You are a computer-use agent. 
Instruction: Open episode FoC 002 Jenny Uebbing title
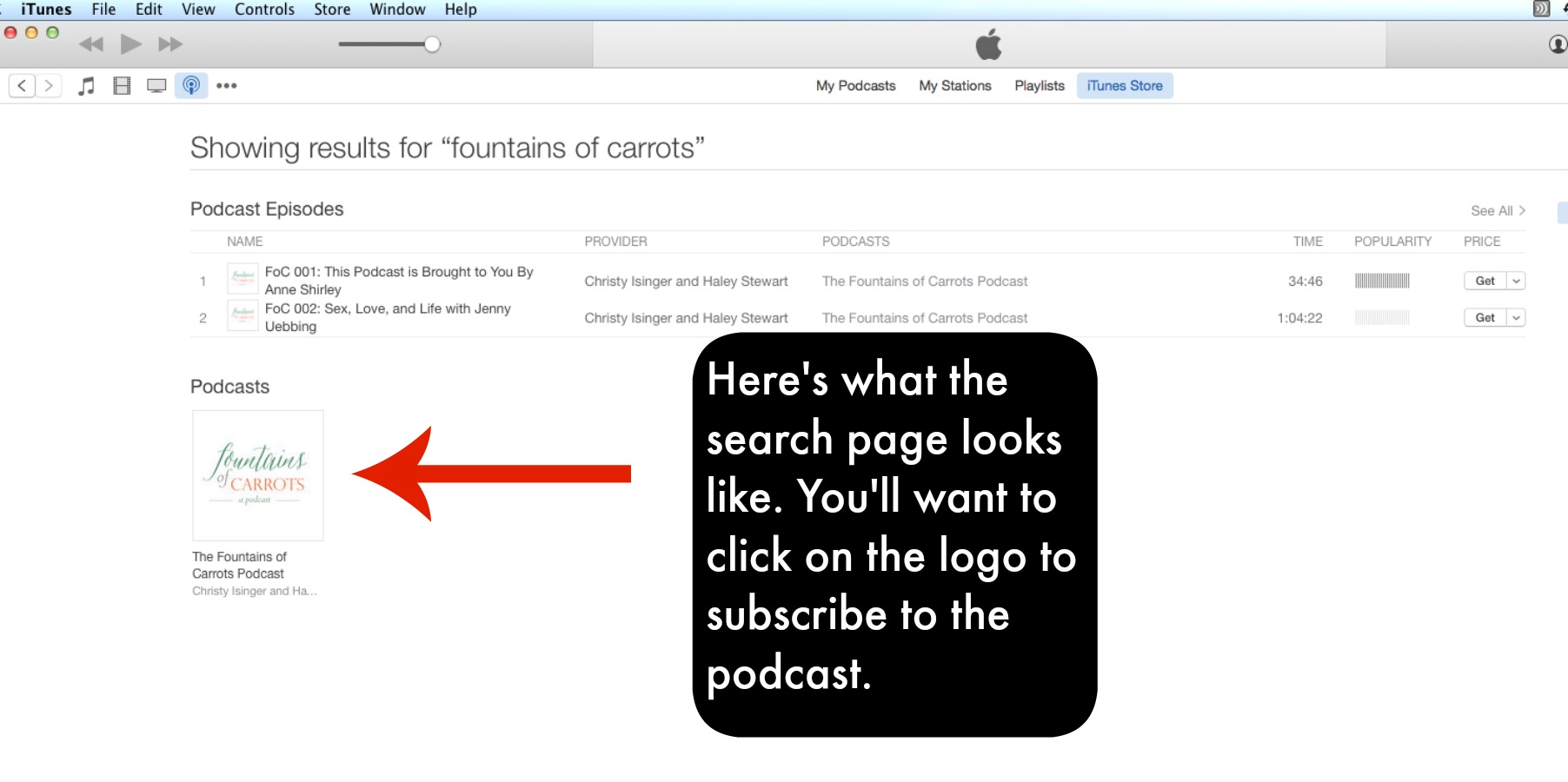coord(388,317)
